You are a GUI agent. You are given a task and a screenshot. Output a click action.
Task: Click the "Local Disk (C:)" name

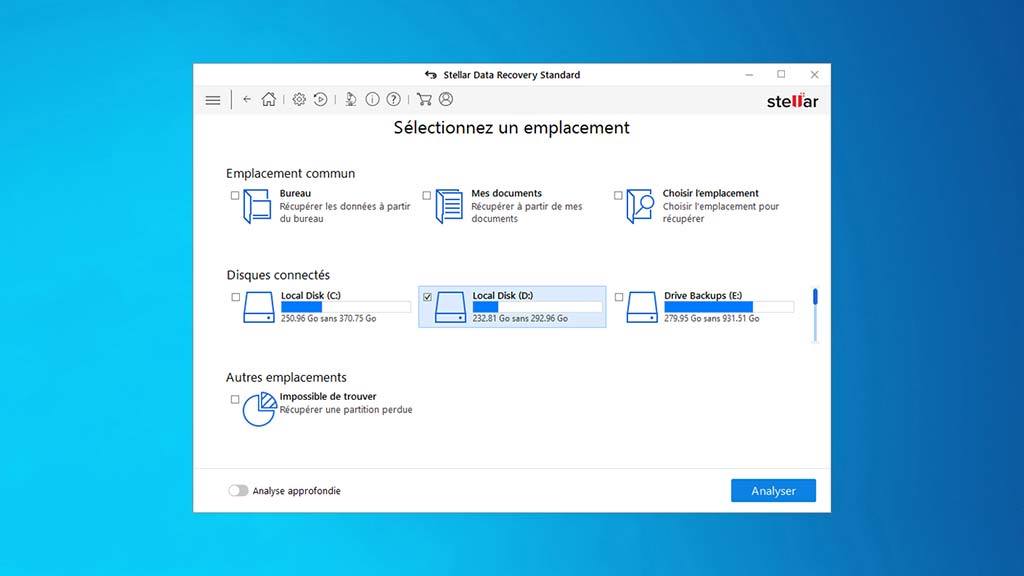tap(311, 295)
